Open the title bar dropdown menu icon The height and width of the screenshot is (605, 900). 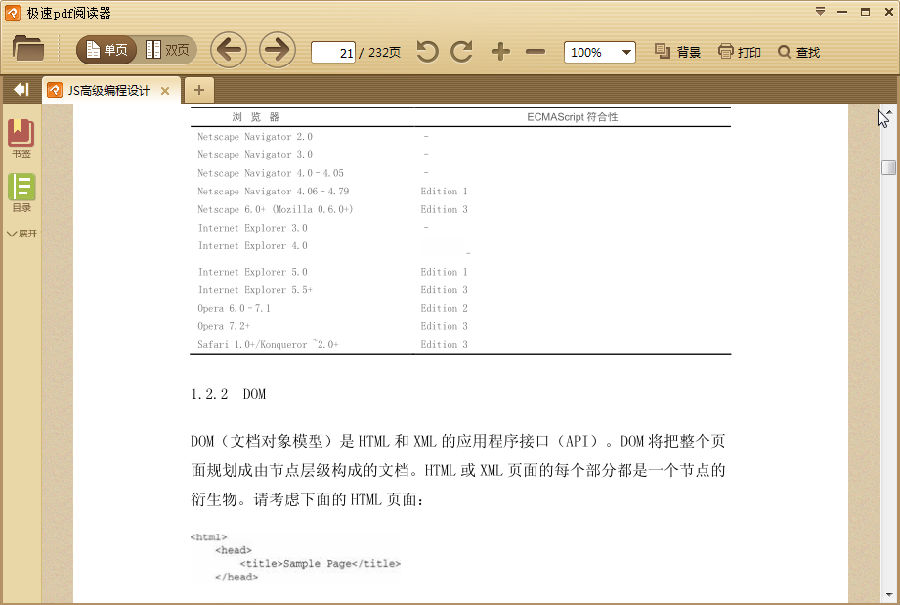click(x=821, y=11)
